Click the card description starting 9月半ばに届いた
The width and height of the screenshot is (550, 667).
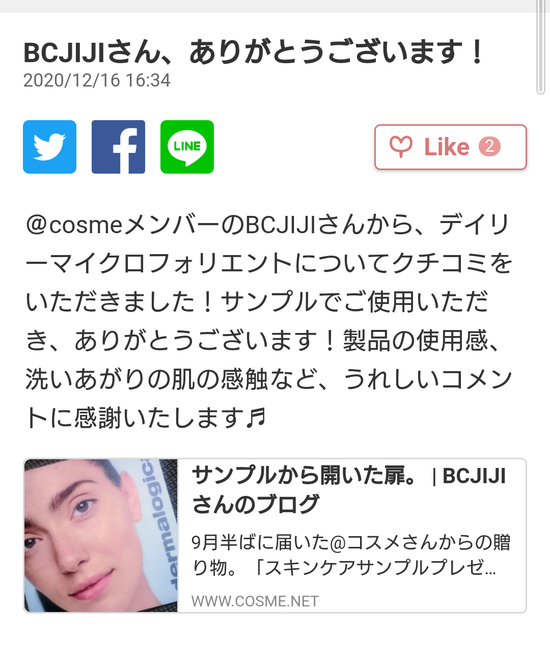pyautogui.click(x=351, y=555)
